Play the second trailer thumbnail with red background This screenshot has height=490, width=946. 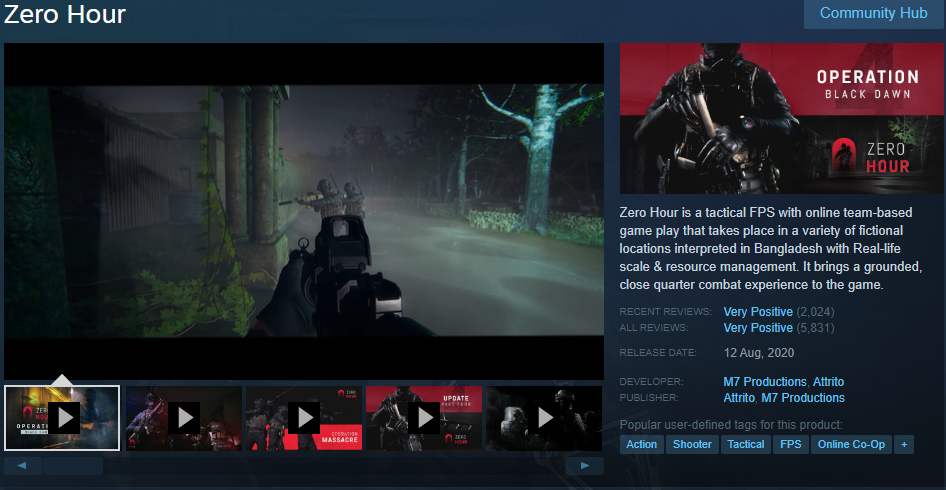[x=184, y=418]
